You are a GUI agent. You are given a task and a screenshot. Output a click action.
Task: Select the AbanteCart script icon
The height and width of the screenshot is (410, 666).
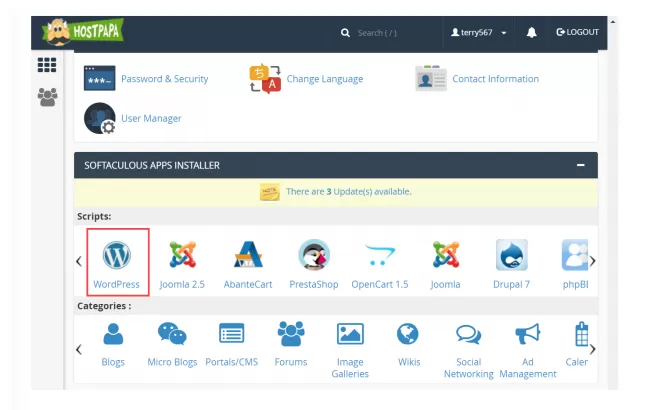[x=248, y=254]
